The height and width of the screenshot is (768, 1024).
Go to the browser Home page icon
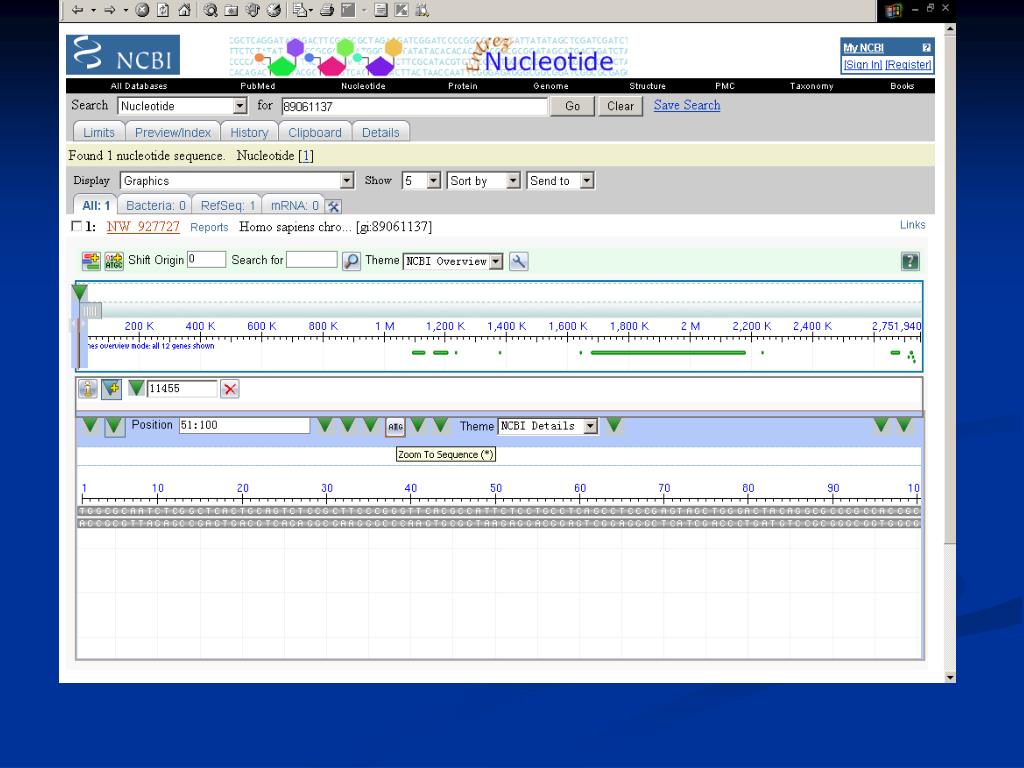coord(185,10)
